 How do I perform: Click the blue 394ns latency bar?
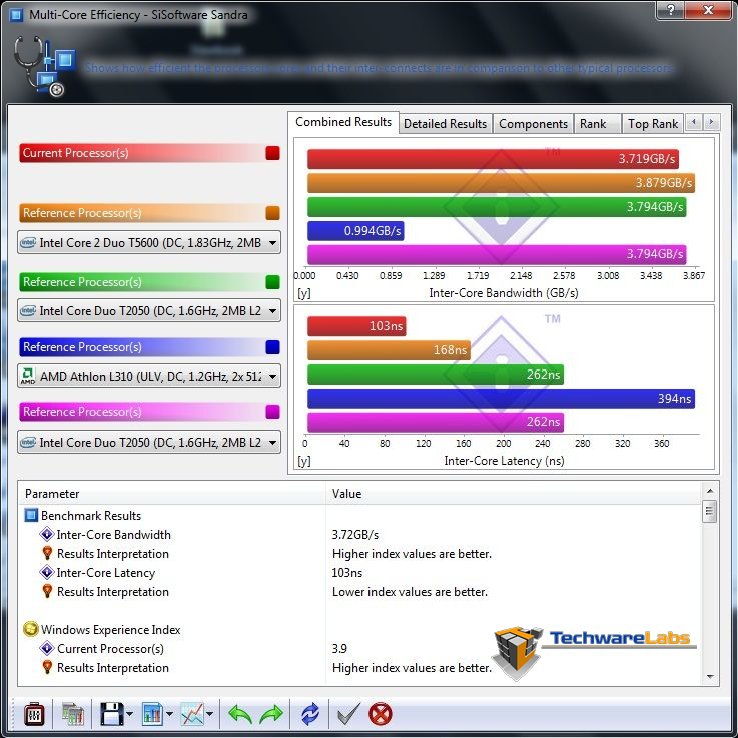coord(501,399)
